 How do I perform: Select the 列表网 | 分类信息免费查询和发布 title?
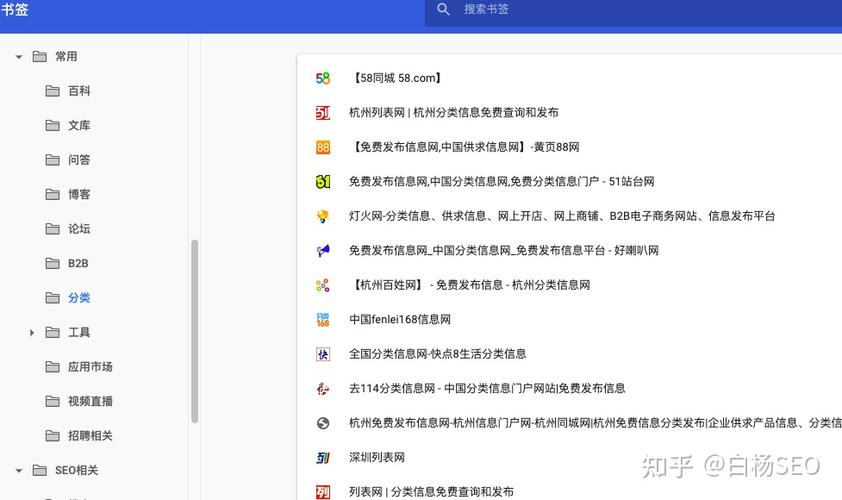tap(431, 492)
